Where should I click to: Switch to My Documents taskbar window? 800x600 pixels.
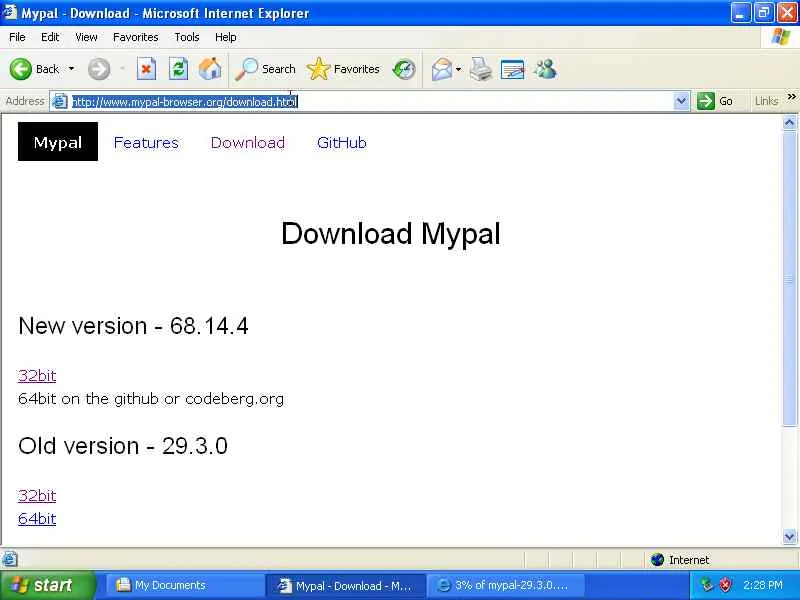pos(184,585)
